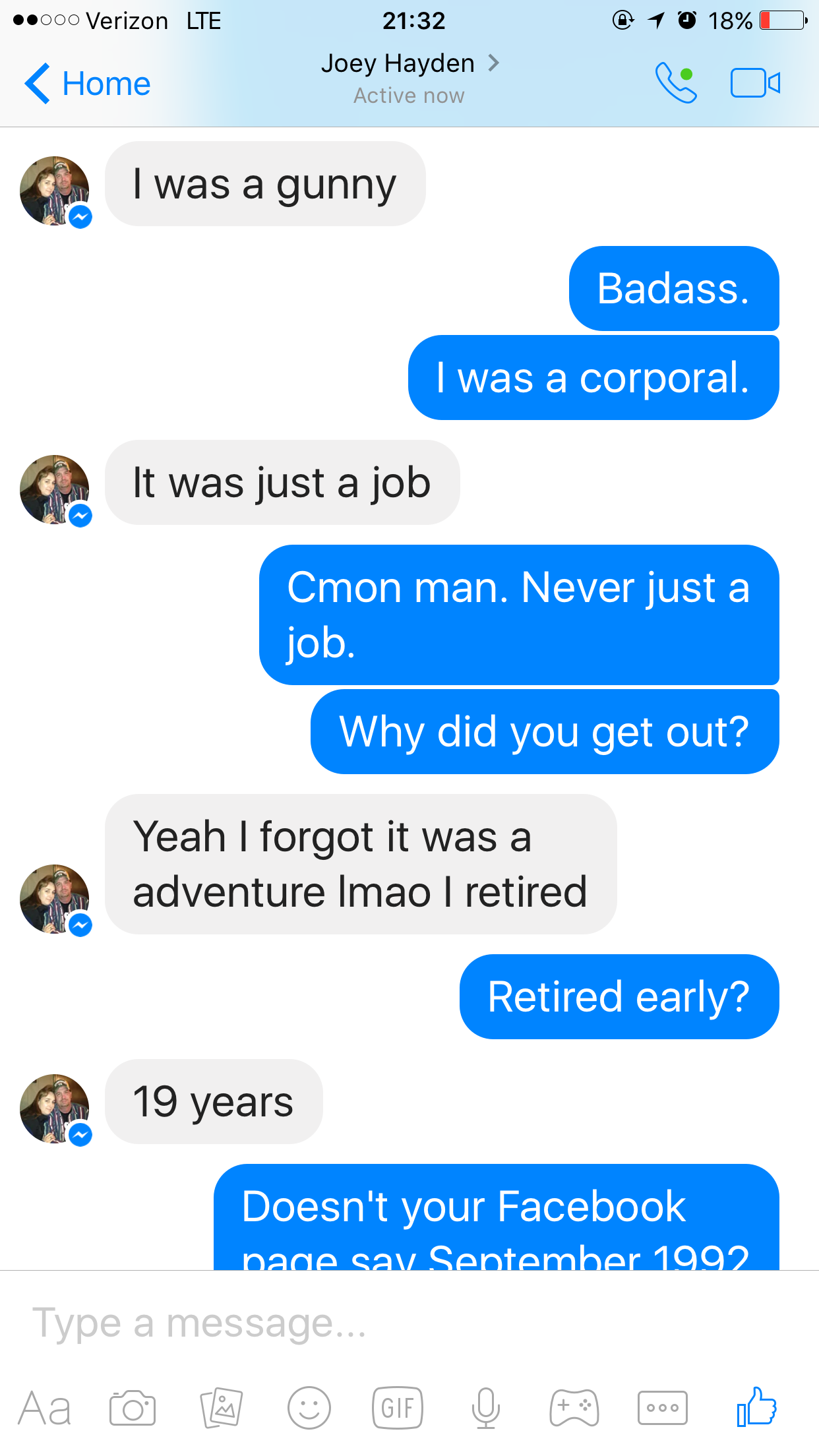Start a video call

click(755, 83)
